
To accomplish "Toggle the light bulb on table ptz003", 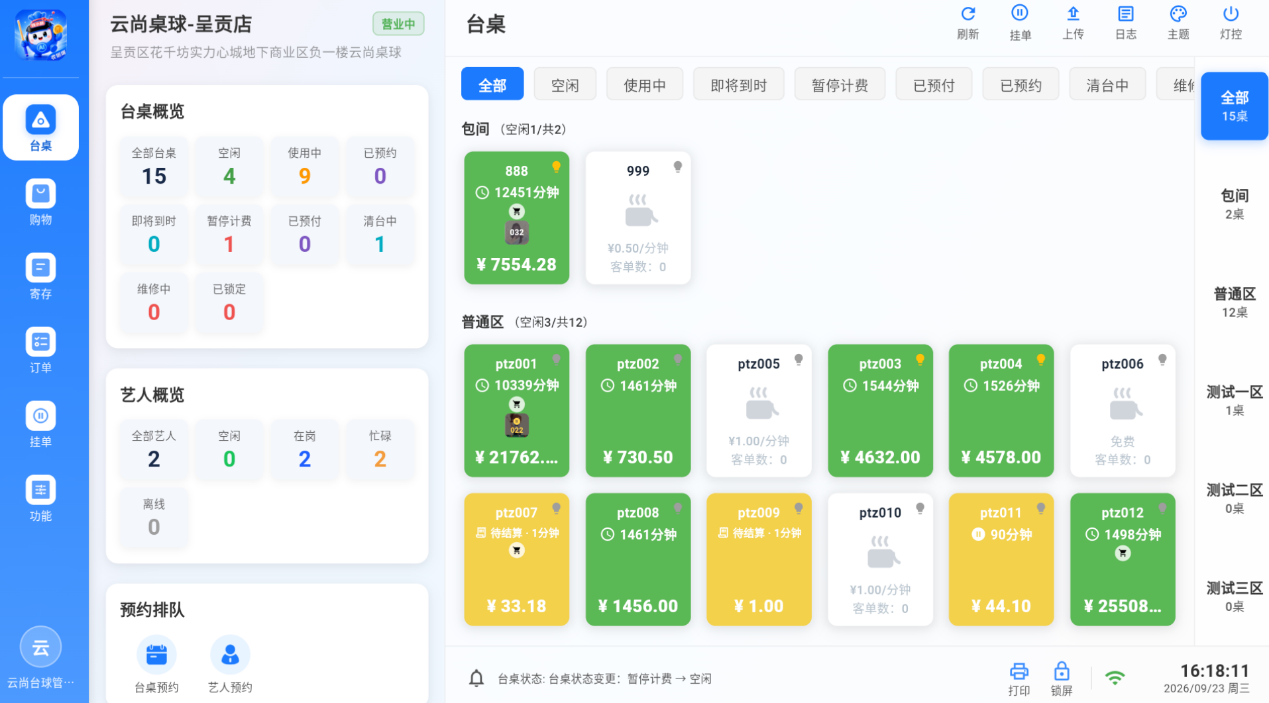I will (x=920, y=360).
